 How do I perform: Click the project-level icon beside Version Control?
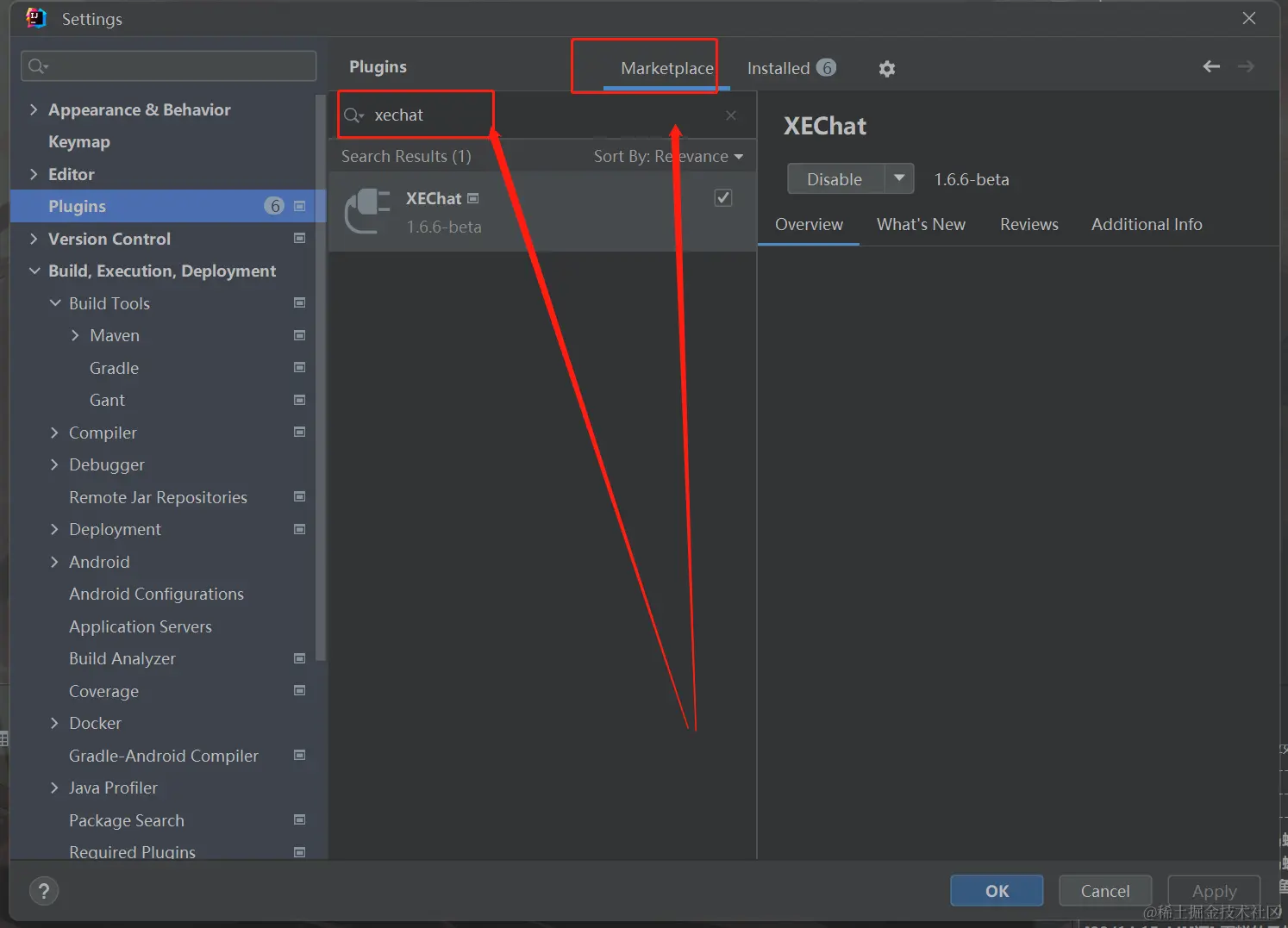(x=300, y=238)
